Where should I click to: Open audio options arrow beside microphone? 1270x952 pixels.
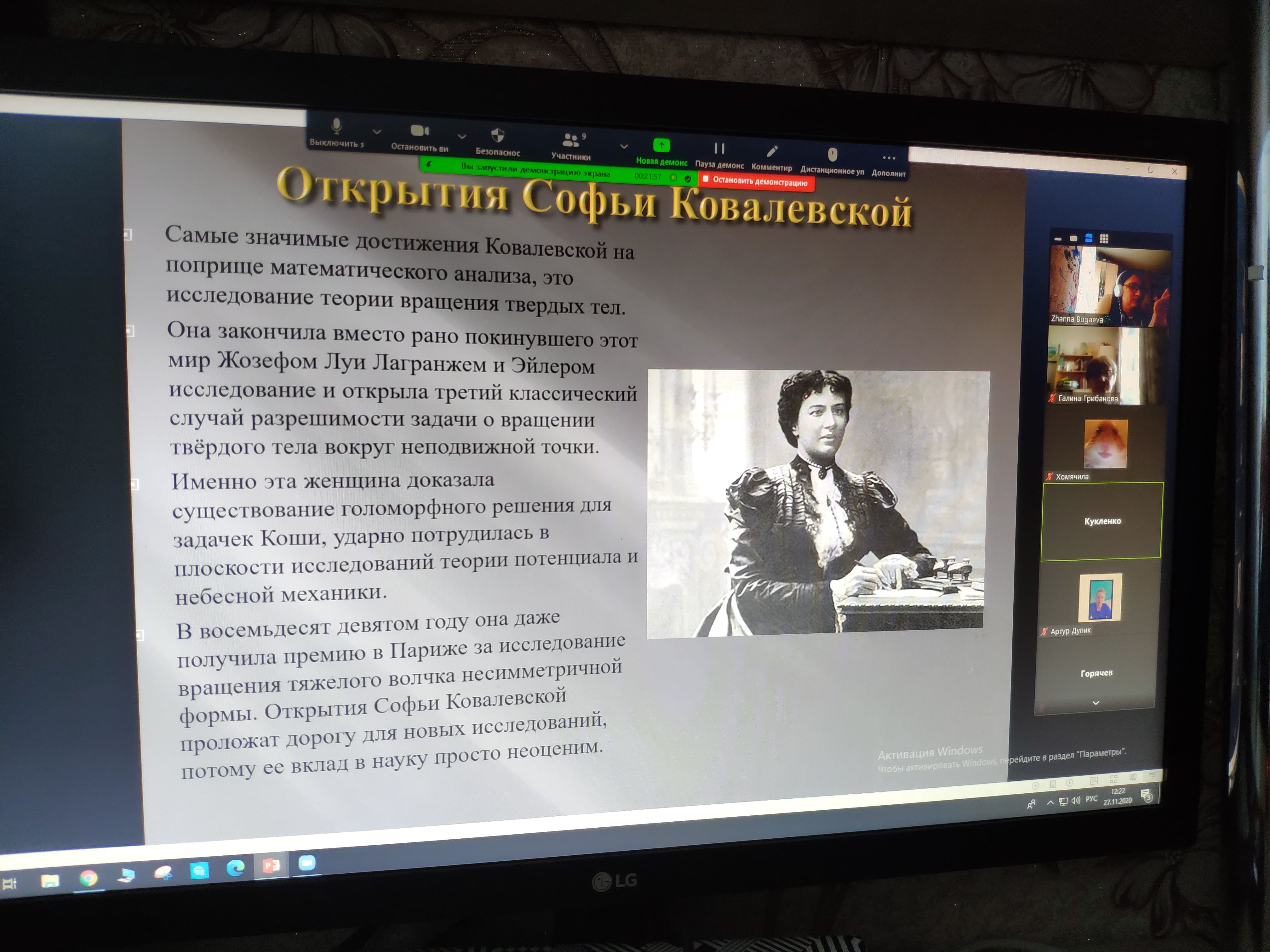(x=377, y=132)
